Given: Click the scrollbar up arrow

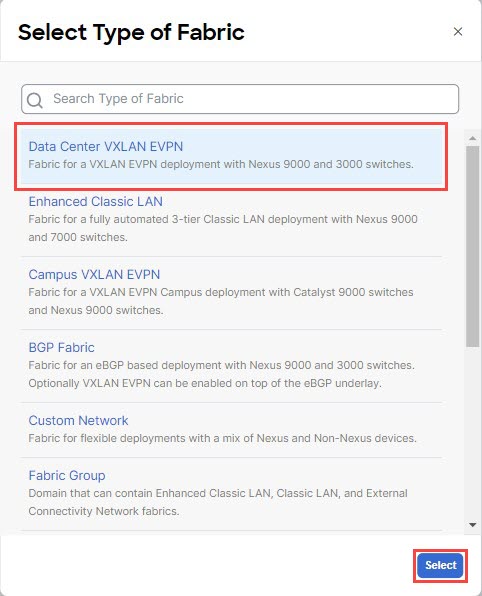Looking at the screenshot, I should pos(472,138).
